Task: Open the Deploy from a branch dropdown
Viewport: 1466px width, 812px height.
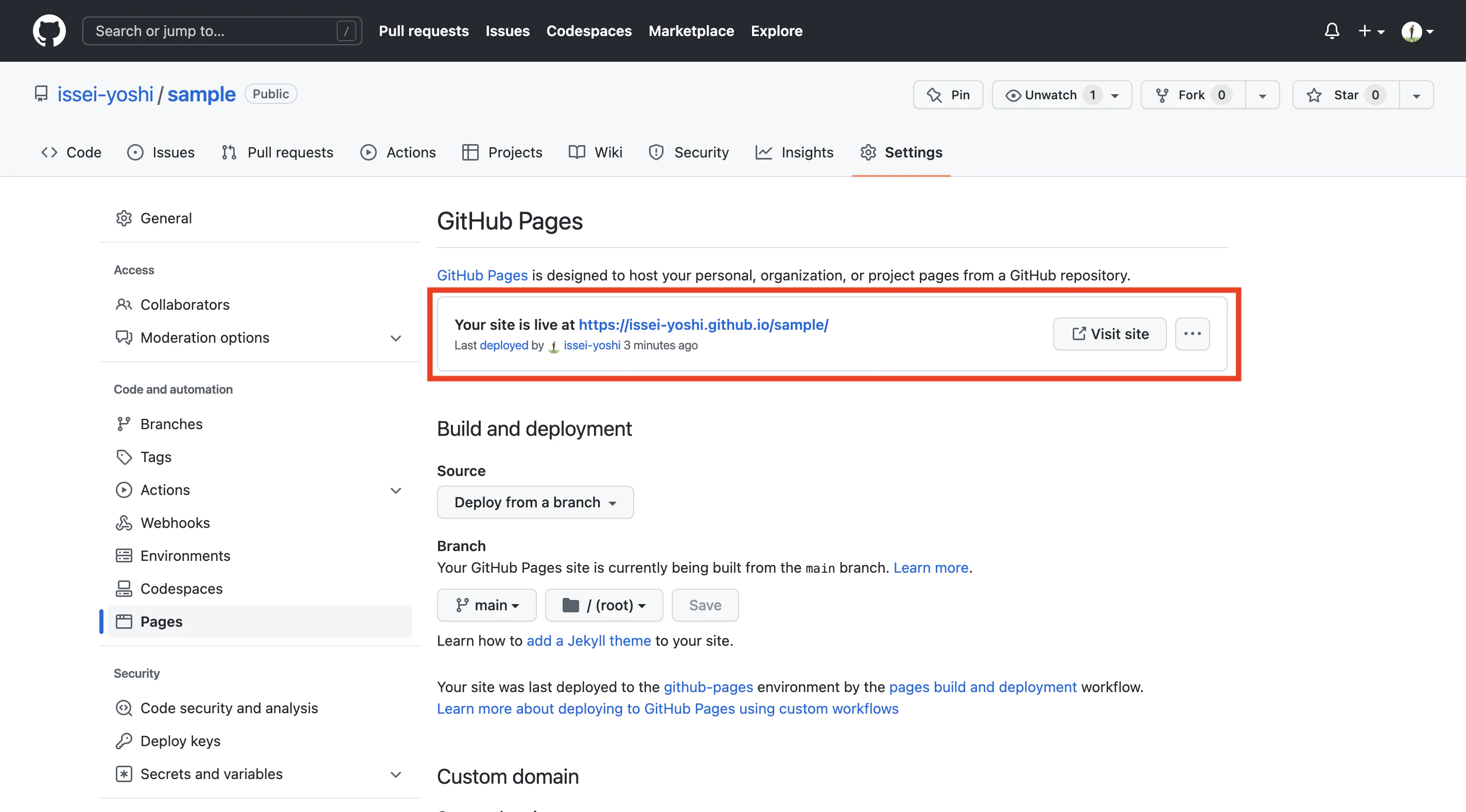Action: click(535, 502)
